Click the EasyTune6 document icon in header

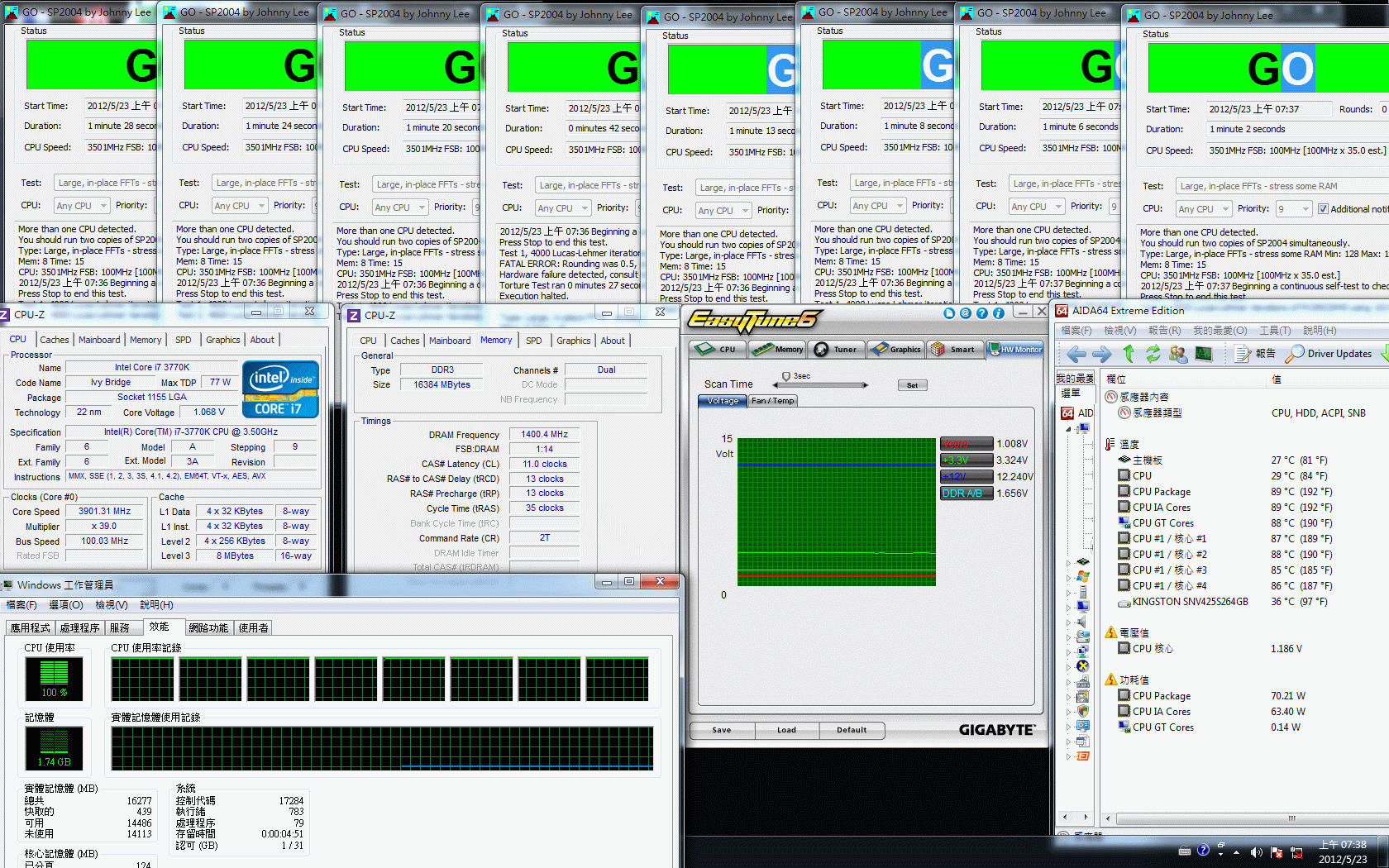pos(949,313)
